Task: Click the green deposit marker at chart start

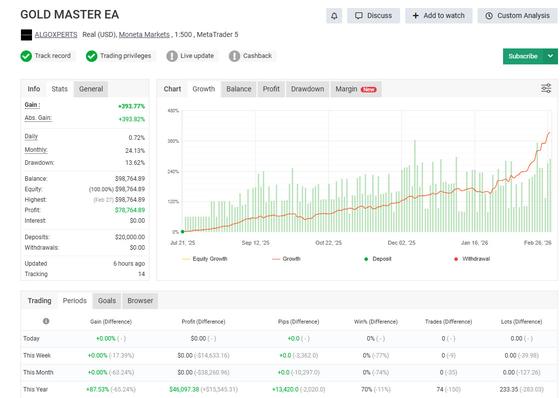Action: tap(182, 232)
